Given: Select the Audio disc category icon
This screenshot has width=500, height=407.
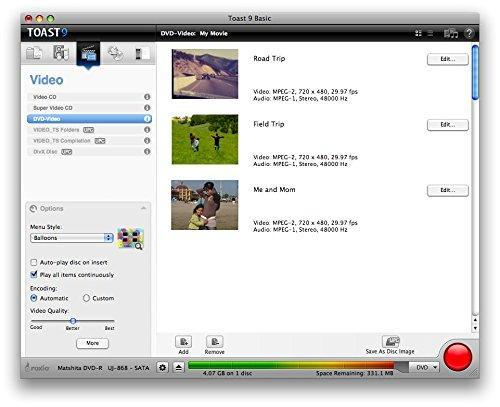Looking at the screenshot, I should click(61, 53).
